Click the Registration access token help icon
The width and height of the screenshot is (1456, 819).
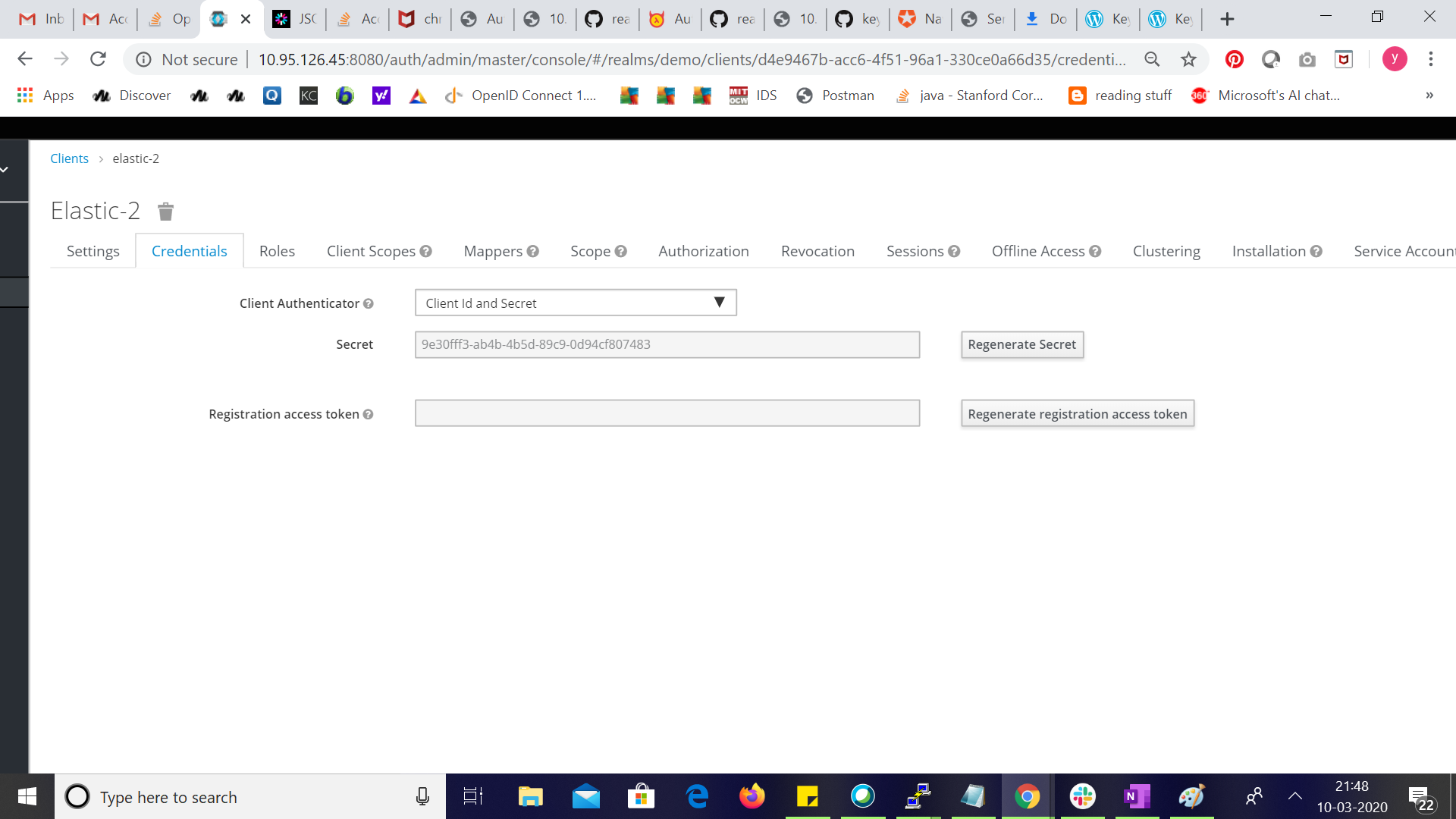tap(369, 414)
